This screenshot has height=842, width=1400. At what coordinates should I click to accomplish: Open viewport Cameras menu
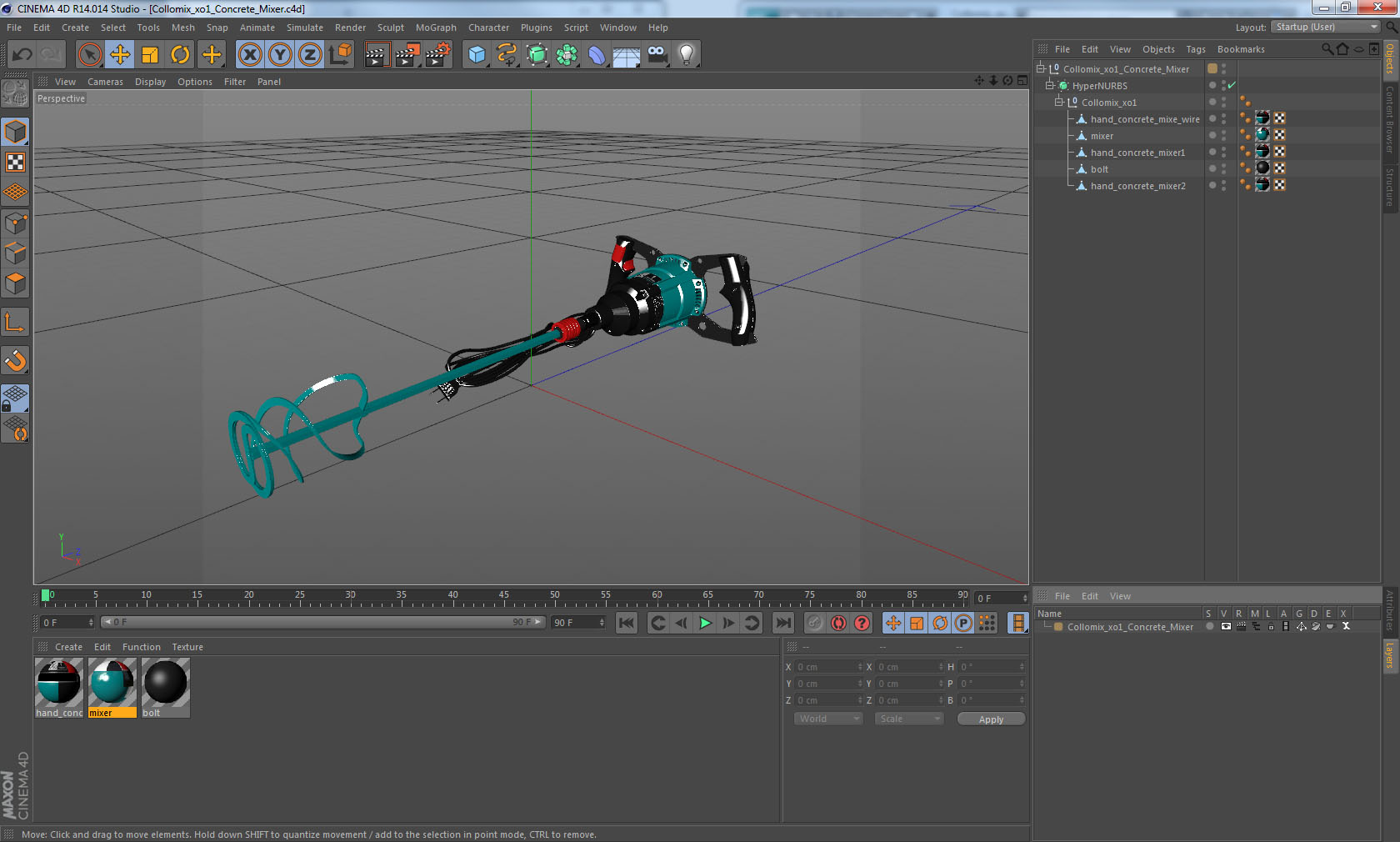(x=105, y=82)
